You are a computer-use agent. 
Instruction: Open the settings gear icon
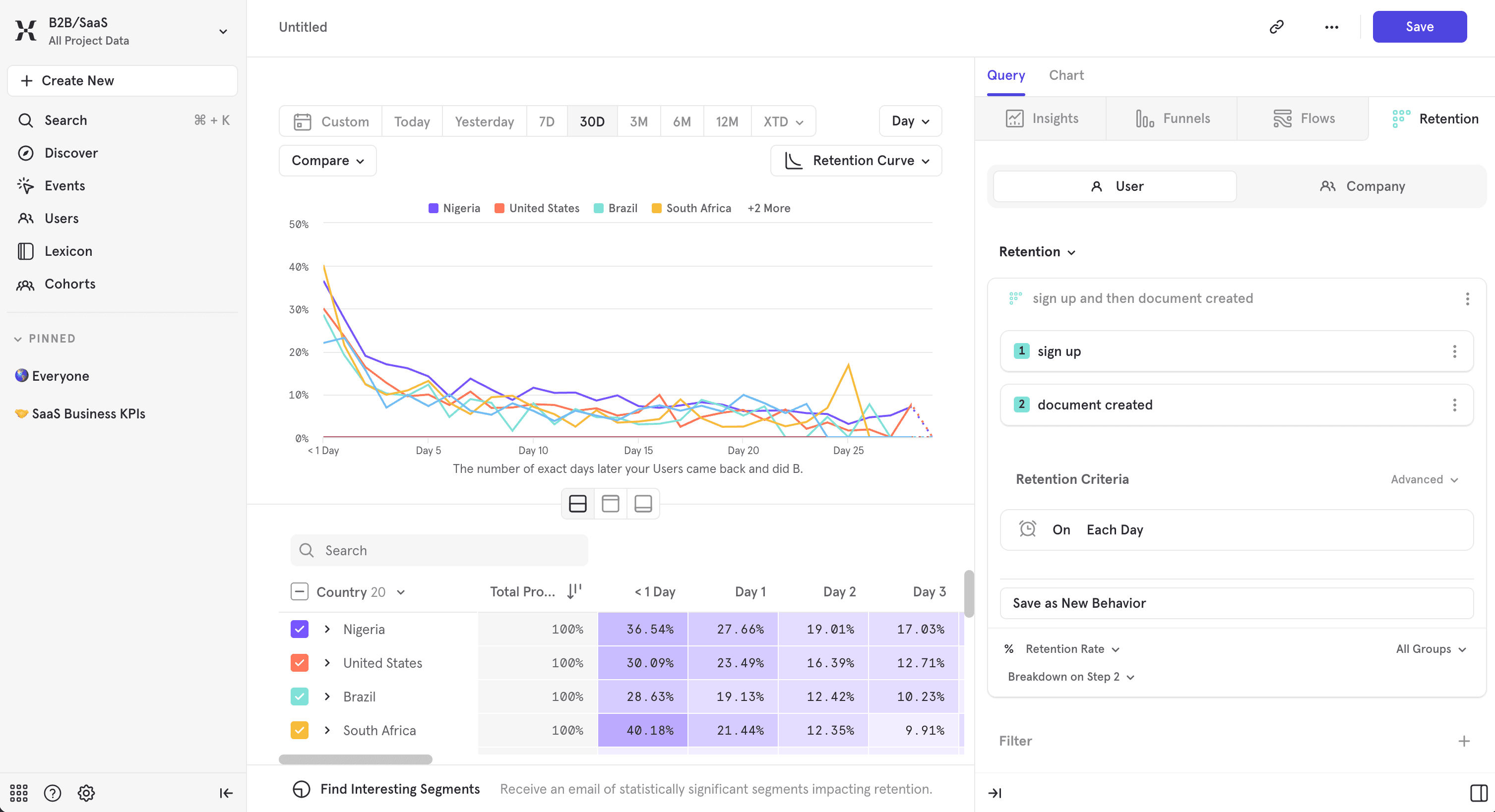point(86,793)
